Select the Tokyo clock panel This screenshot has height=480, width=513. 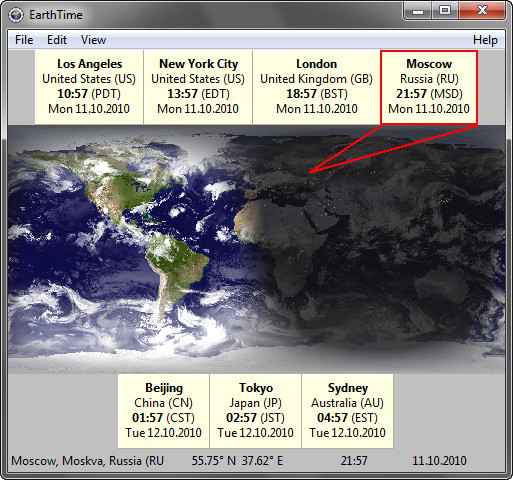(x=255, y=411)
